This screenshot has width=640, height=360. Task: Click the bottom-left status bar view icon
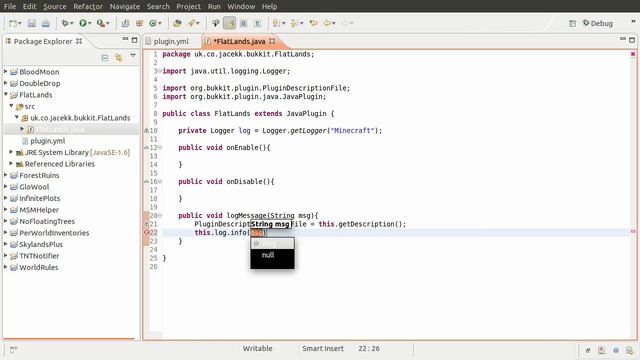[x=13, y=349]
